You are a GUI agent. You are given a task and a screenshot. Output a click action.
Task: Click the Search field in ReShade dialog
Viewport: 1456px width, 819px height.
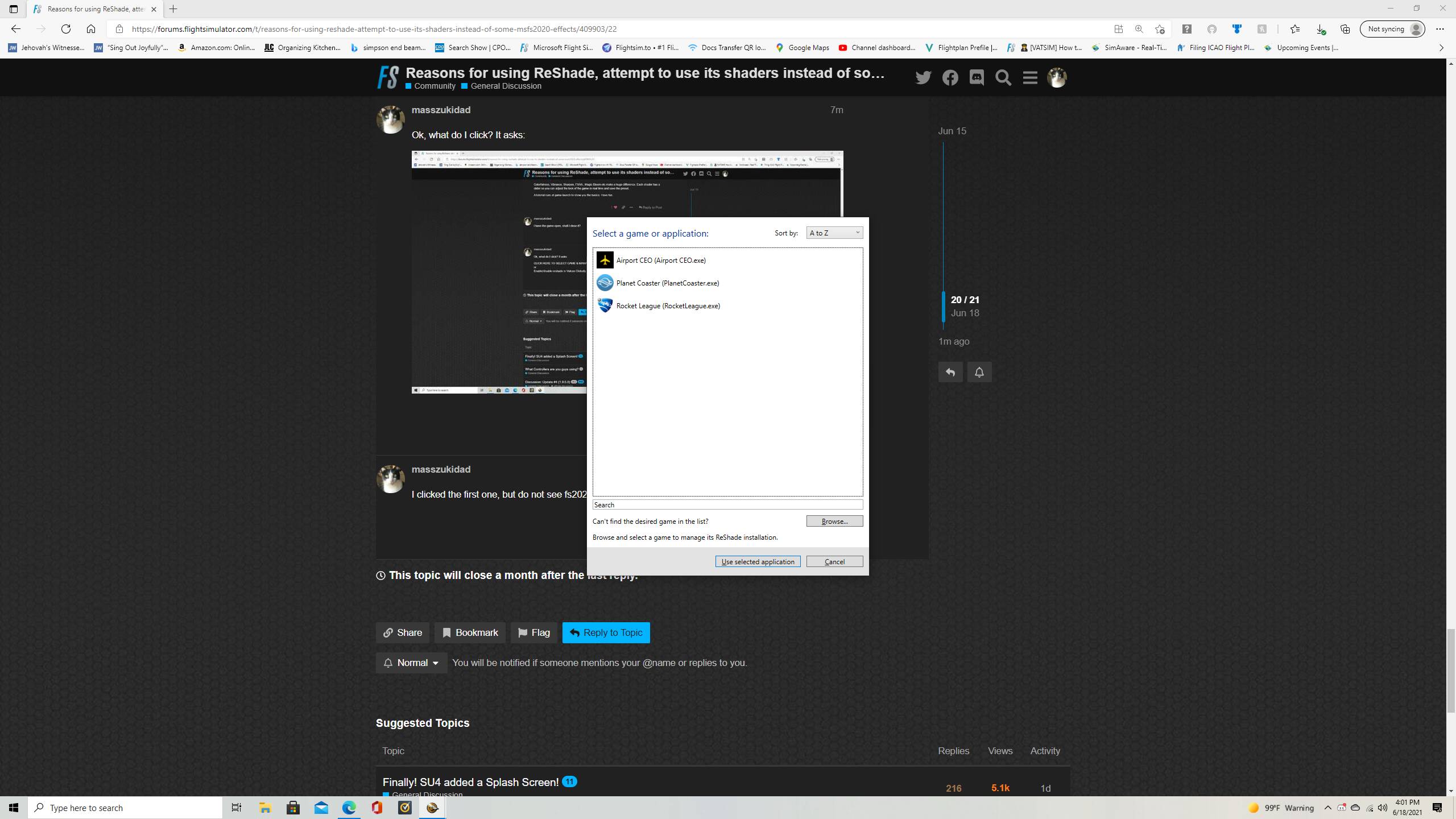(x=727, y=504)
